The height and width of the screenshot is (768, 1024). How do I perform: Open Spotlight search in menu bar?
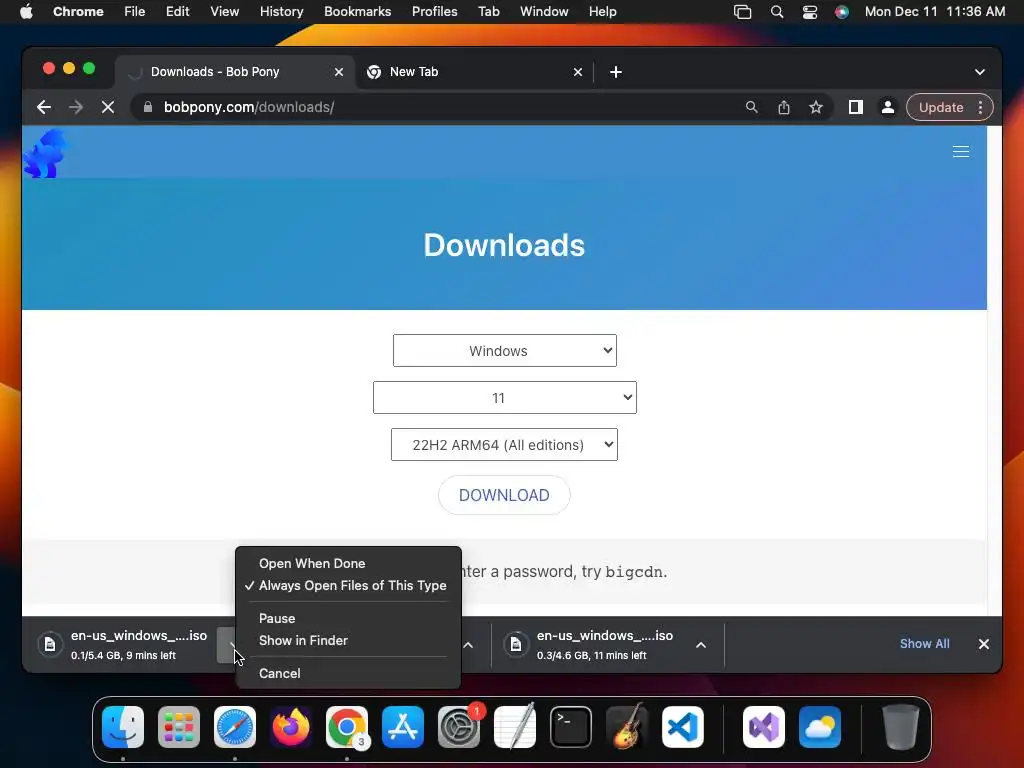(776, 12)
